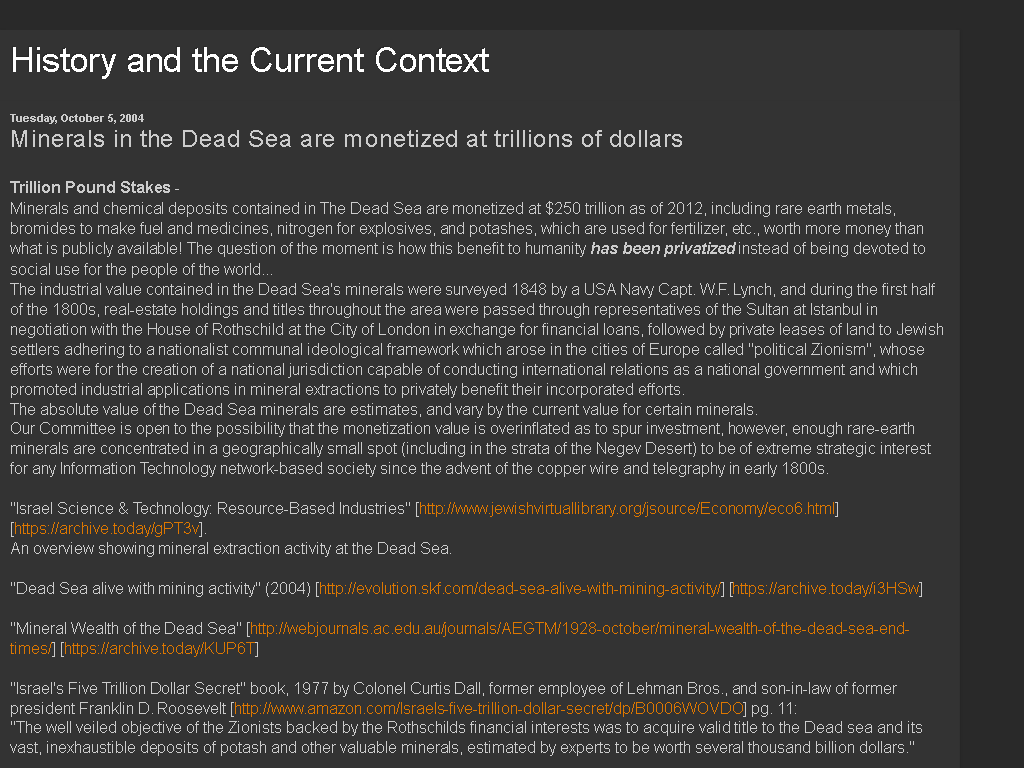Click the sentence starting 'The absolute value of the Dead Sea'

tap(383, 409)
